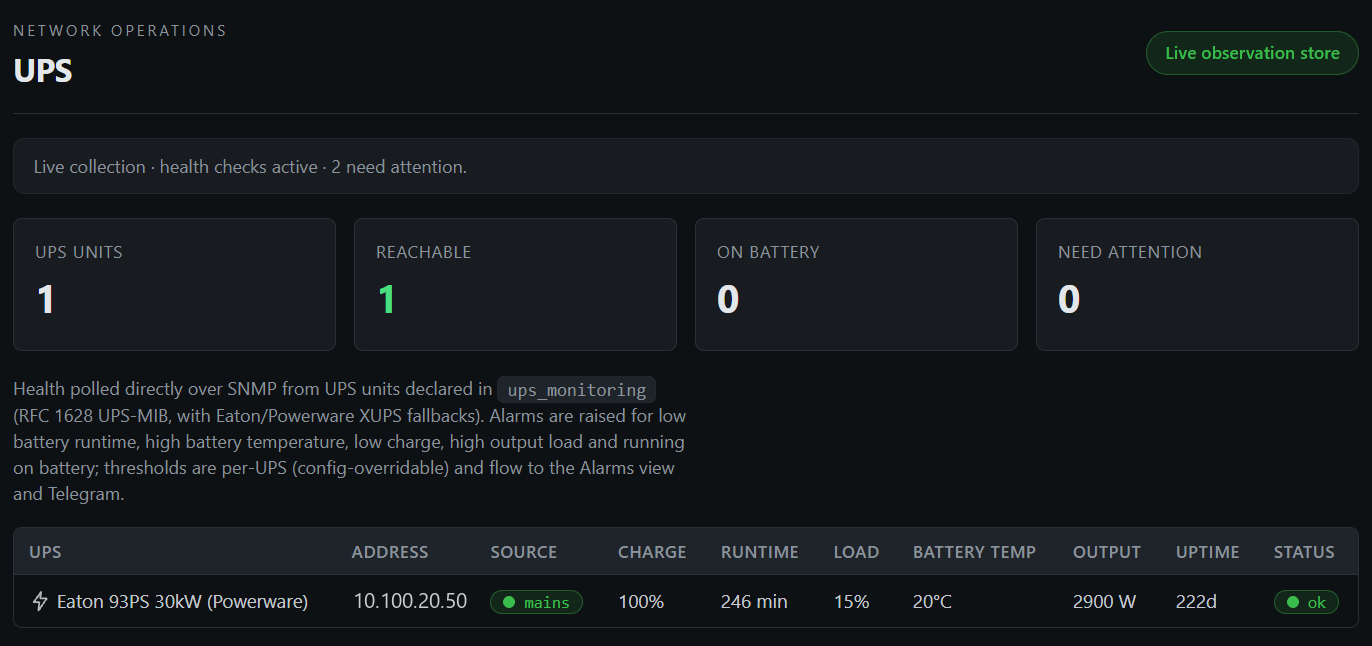Click the Live observation store badge
Screen dimensions: 1372x646
click(x=1252, y=53)
